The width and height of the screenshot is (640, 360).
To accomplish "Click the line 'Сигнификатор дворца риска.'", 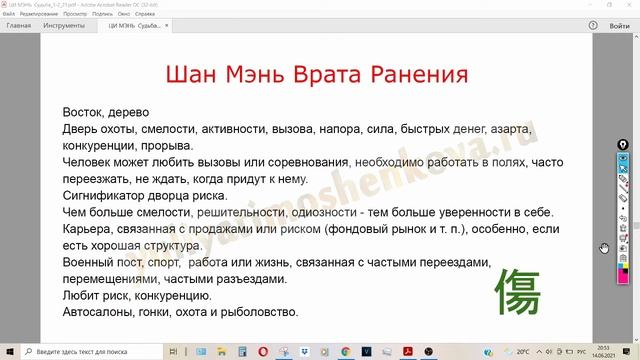I will (x=145, y=196).
